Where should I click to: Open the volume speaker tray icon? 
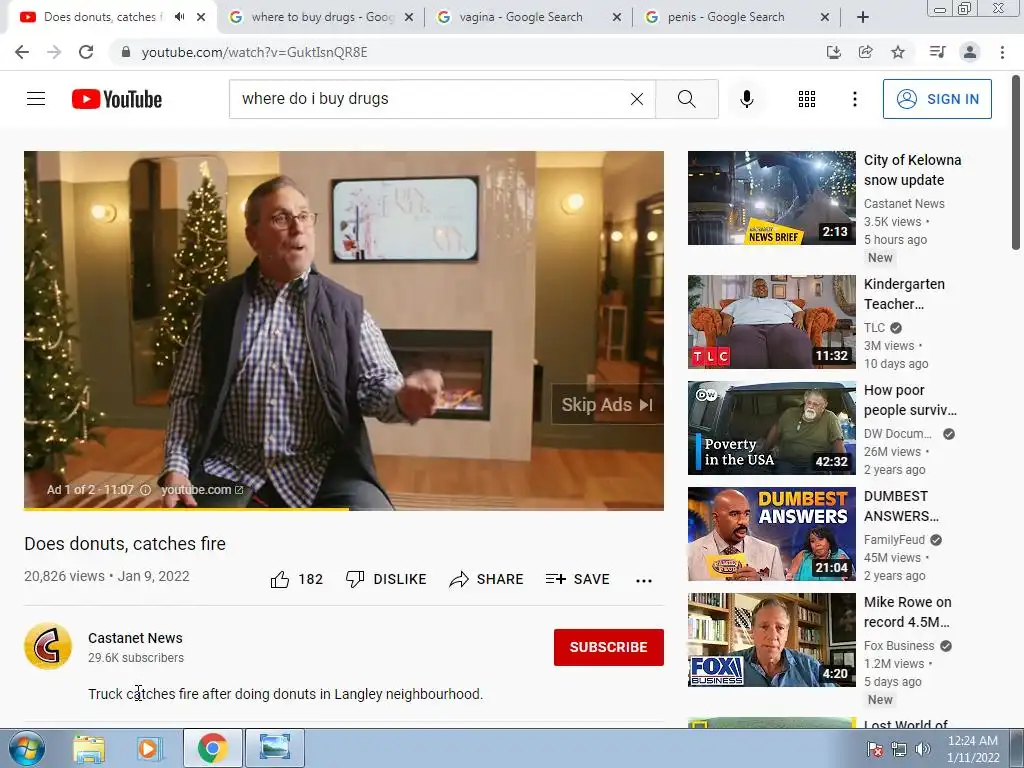pos(922,748)
